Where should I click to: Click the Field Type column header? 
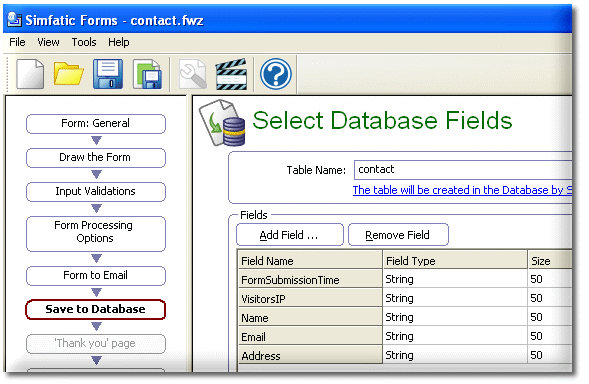point(455,261)
